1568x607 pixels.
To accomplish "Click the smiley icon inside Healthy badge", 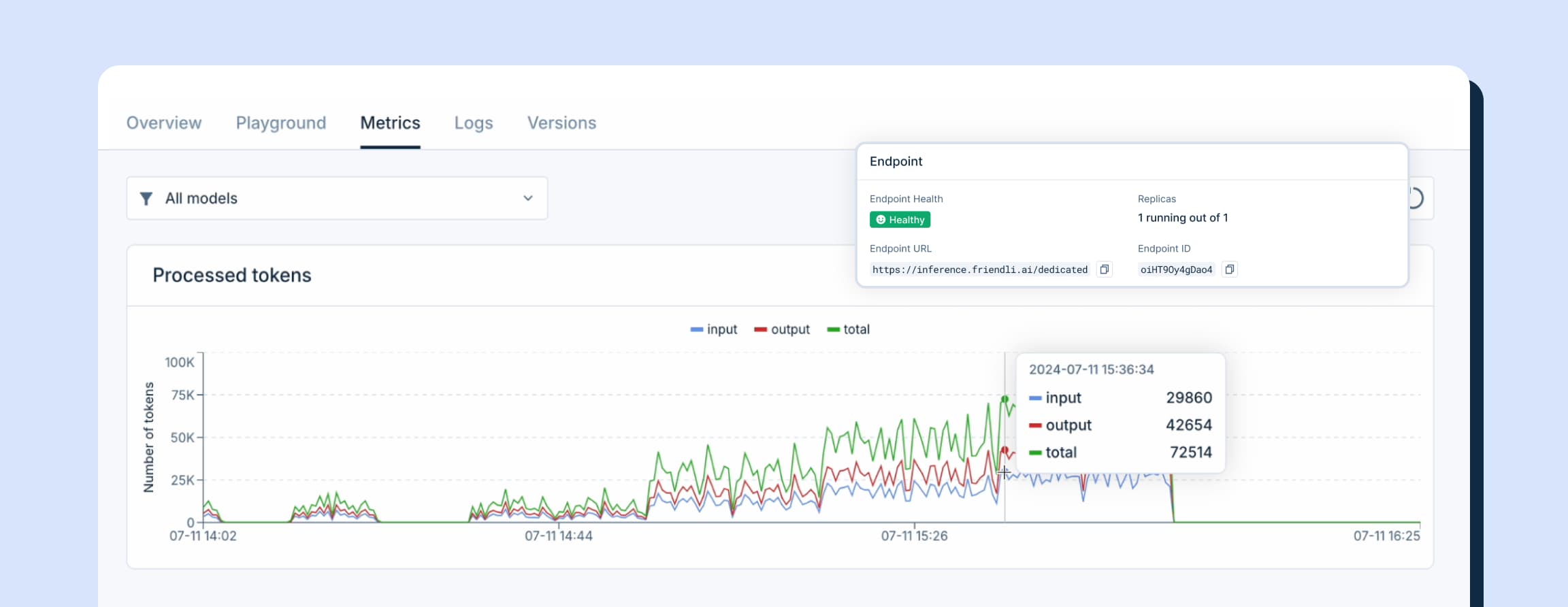I will pyautogui.click(x=881, y=220).
